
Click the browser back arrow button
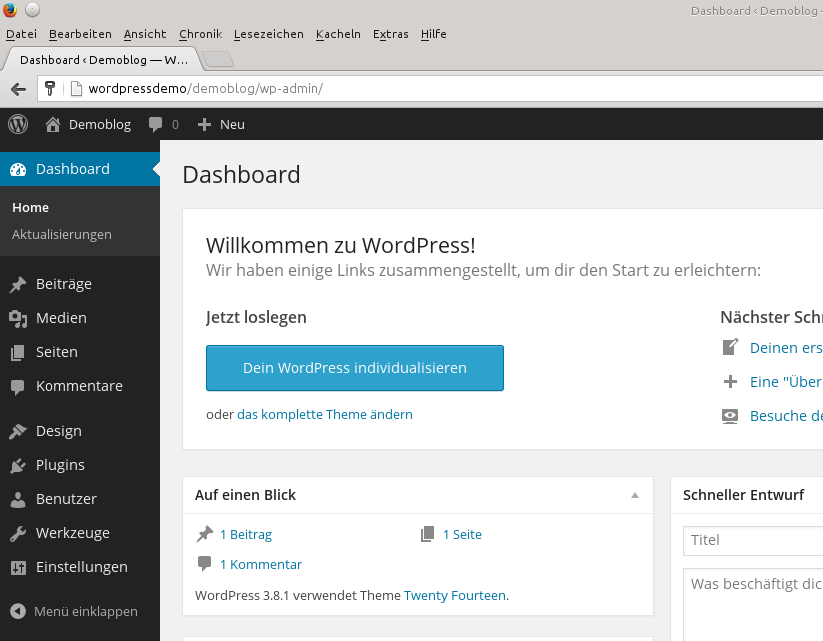click(18, 89)
